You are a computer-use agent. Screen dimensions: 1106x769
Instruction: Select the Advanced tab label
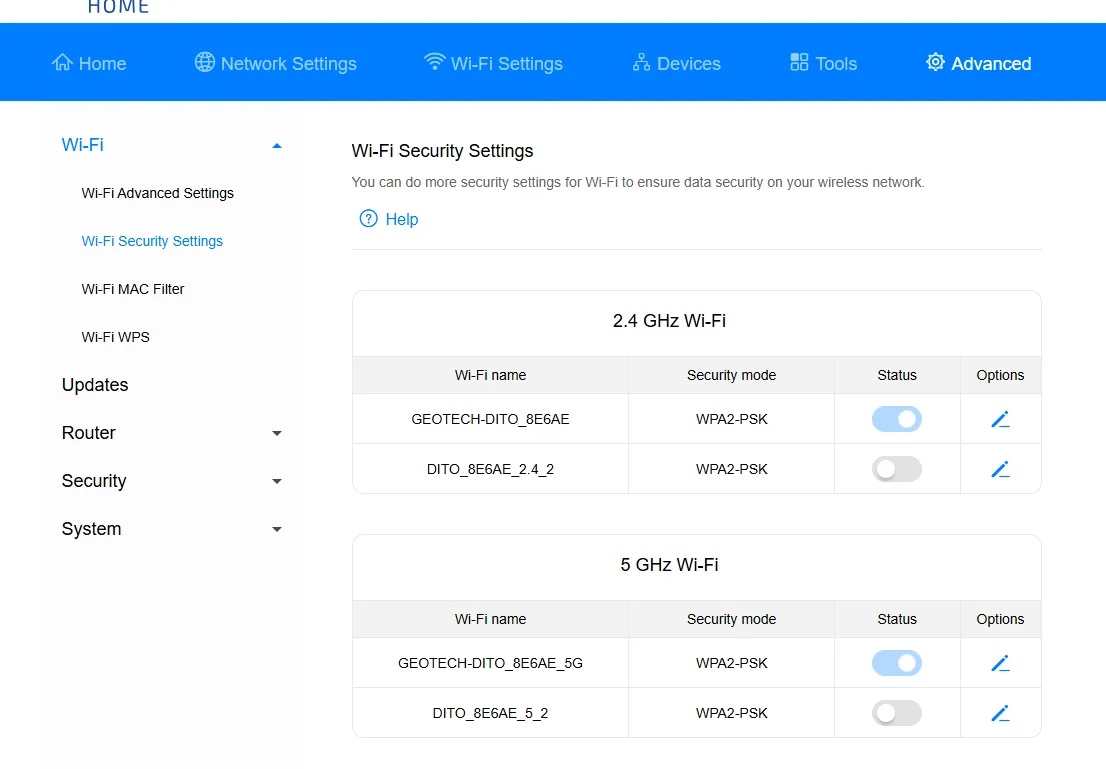pos(991,63)
